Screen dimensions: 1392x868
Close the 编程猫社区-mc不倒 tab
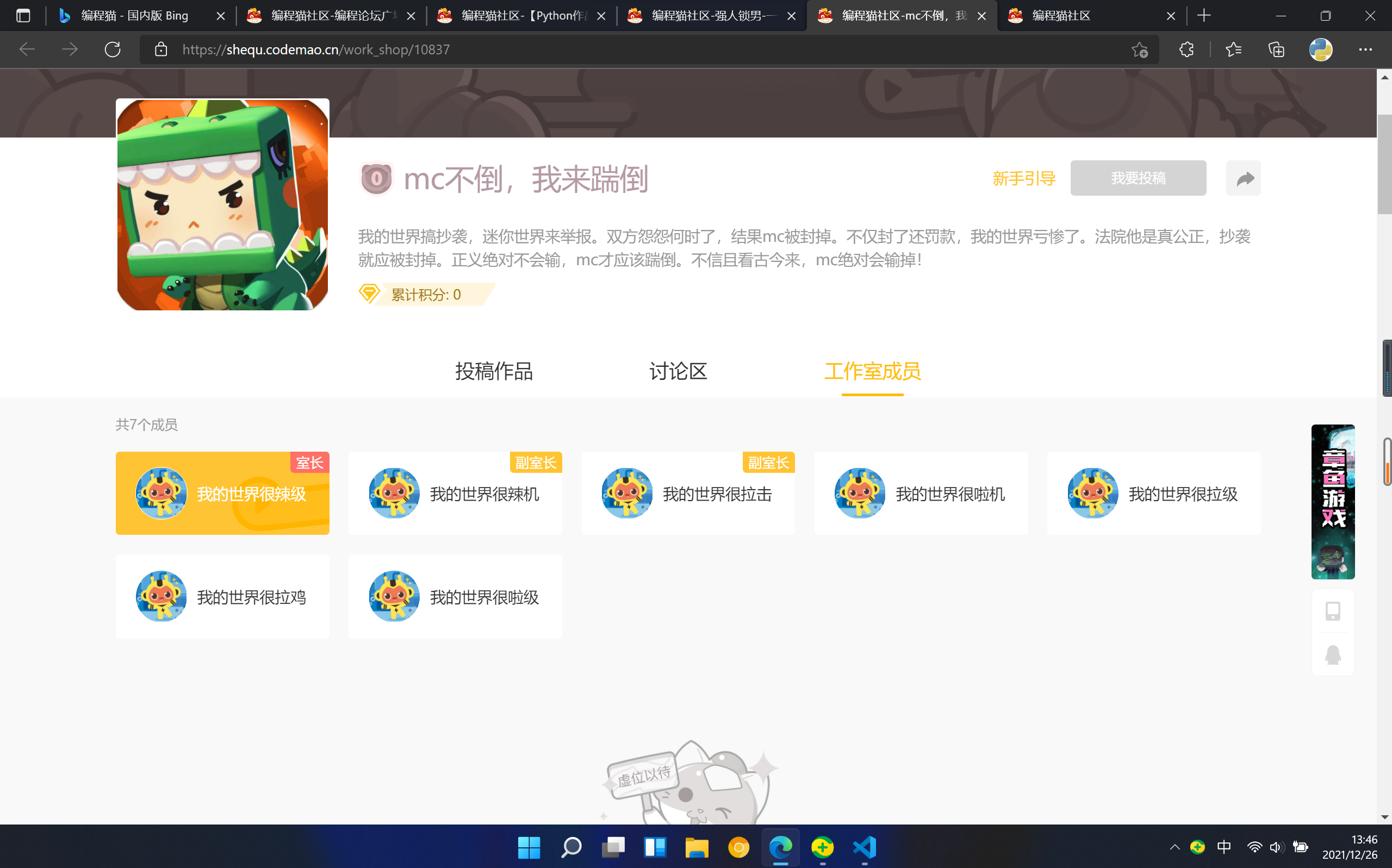(982, 16)
